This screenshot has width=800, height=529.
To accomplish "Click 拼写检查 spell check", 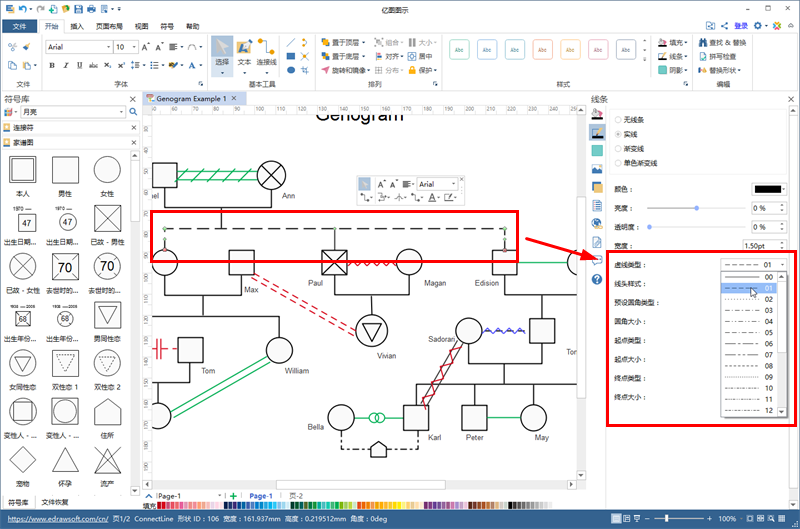I will coord(717,56).
